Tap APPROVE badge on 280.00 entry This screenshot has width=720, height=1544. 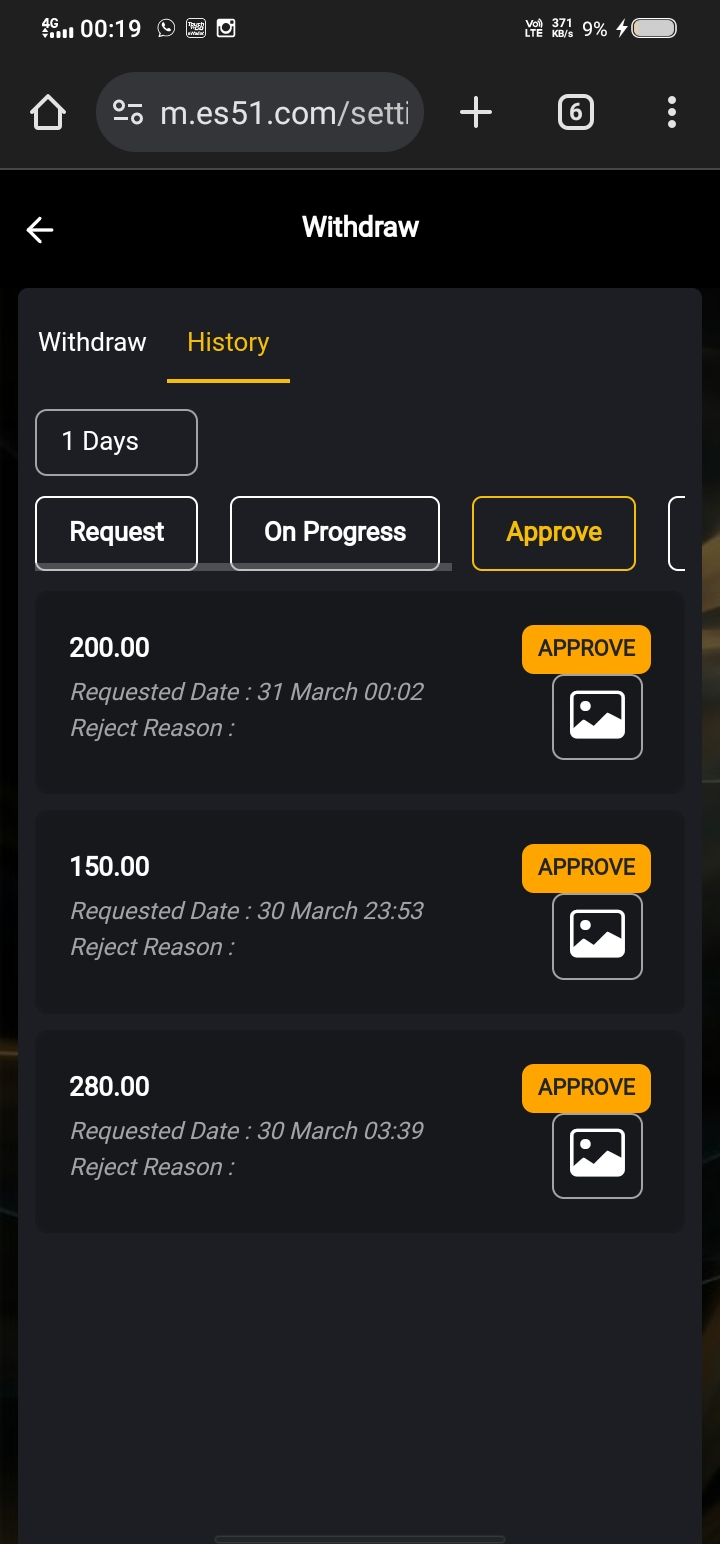tap(586, 1088)
